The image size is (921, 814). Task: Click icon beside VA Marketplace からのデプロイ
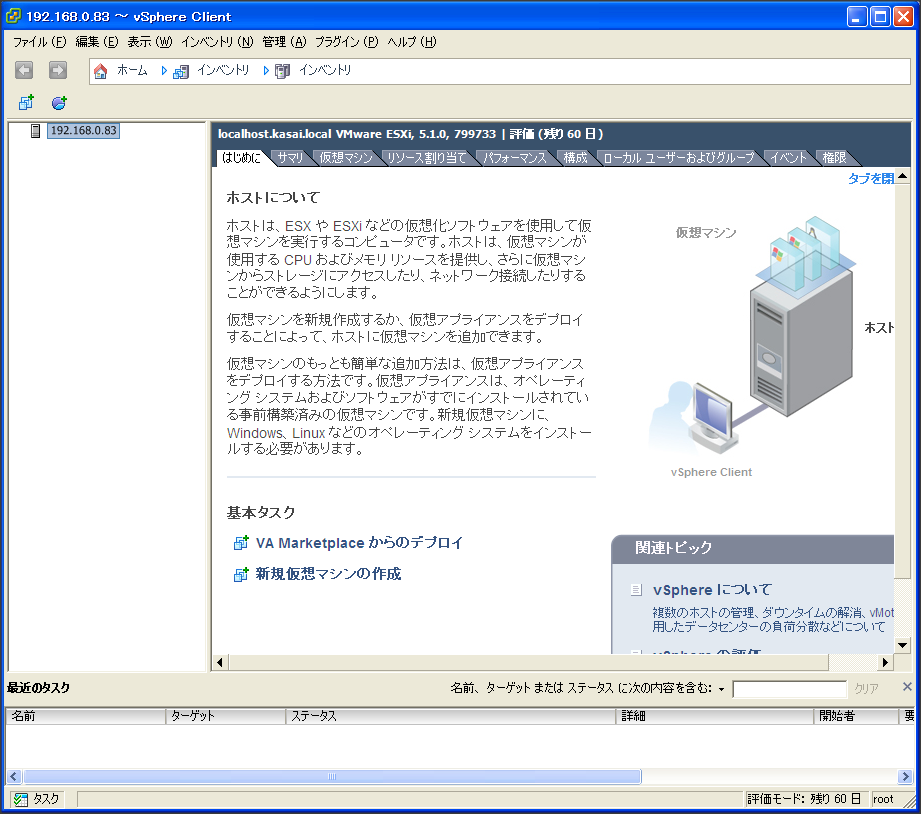tap(241, 543)
